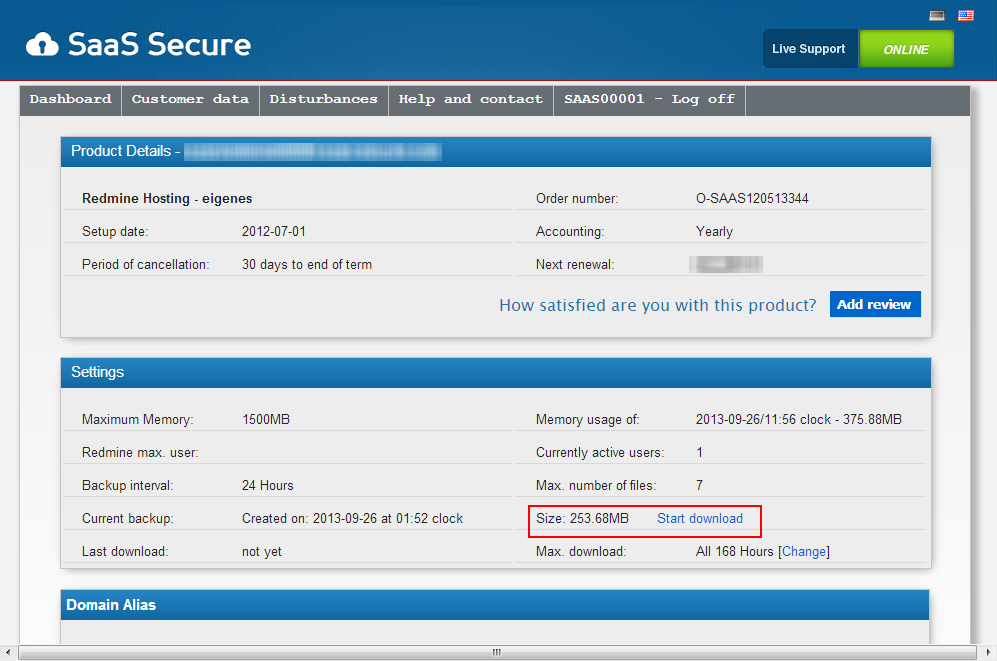The width and height of the screenshot is (997, 661).
Task: Open the Dashboard tab
Action: point(70,99)
